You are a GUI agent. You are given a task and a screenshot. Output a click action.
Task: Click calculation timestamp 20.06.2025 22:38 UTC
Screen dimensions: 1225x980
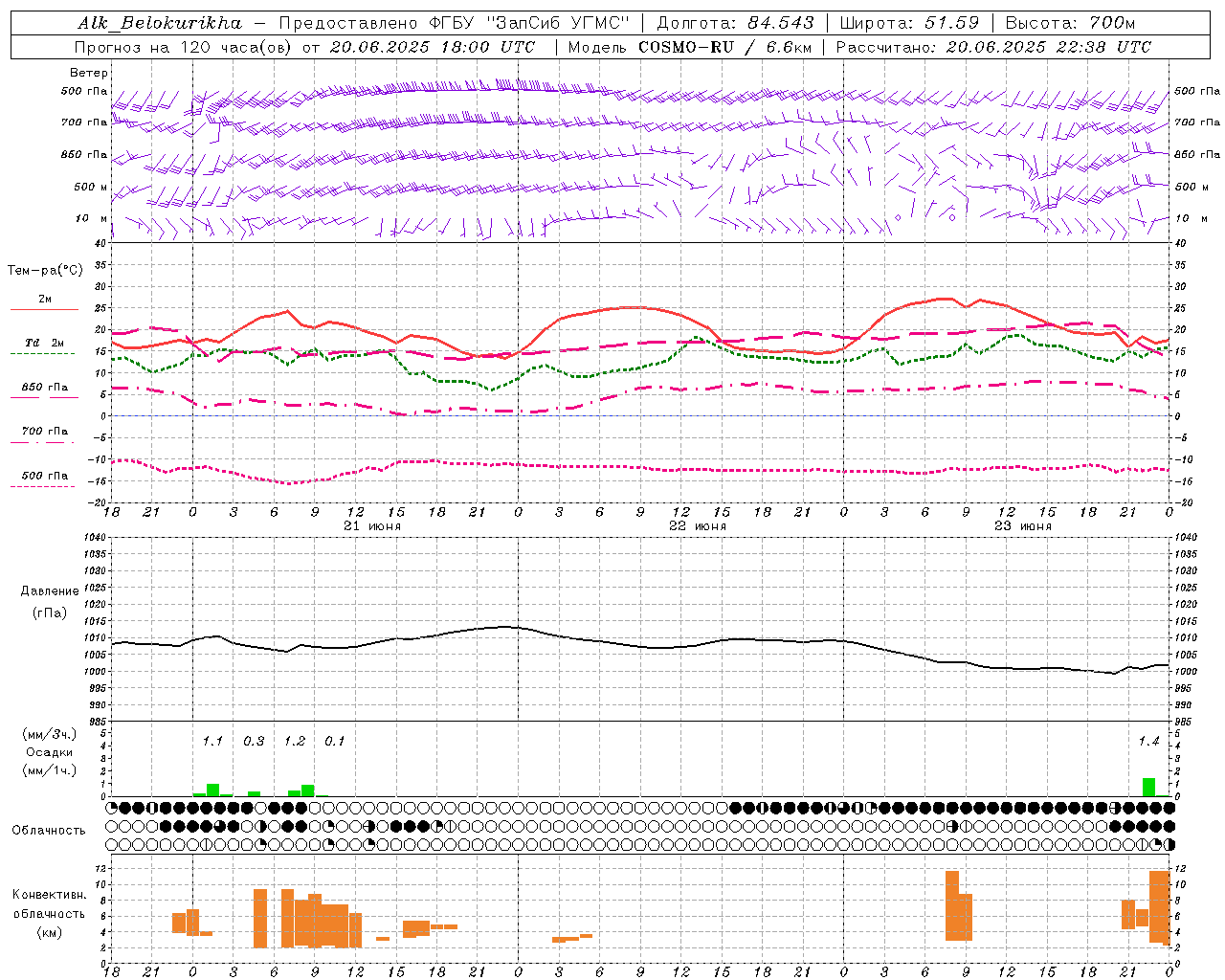point(1048,47)
